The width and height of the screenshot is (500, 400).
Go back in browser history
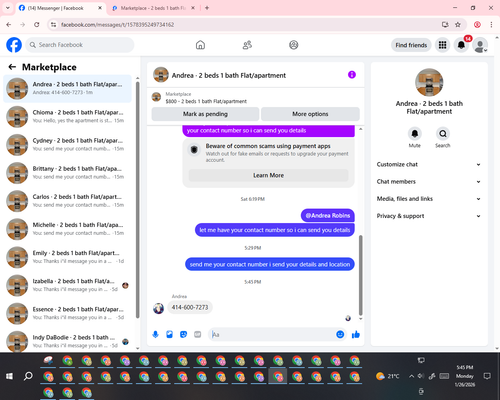point(9,25)
